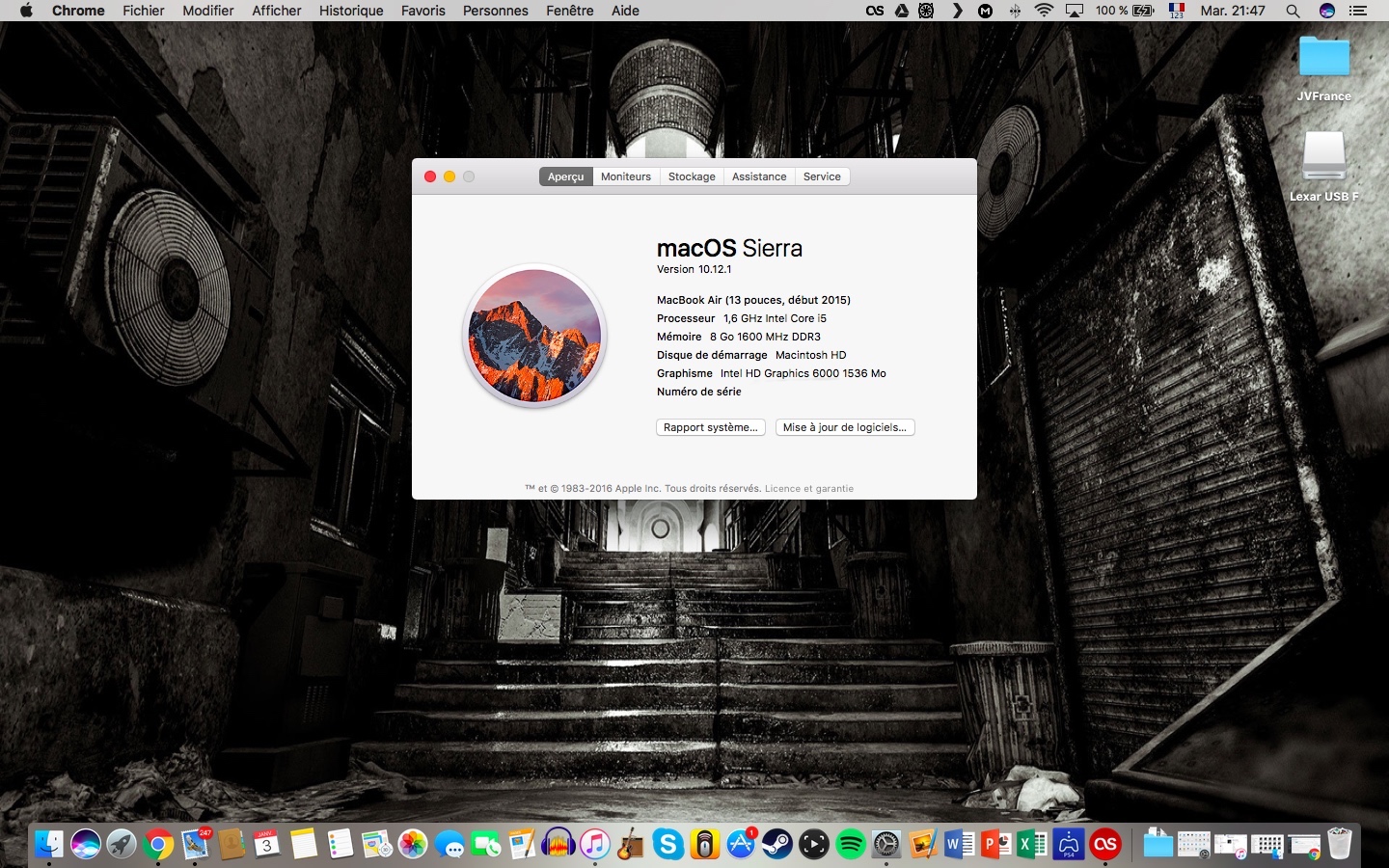The image size is (1389, 868).
Task: Launch Skype from the dock
Action: tap(667, 845)
